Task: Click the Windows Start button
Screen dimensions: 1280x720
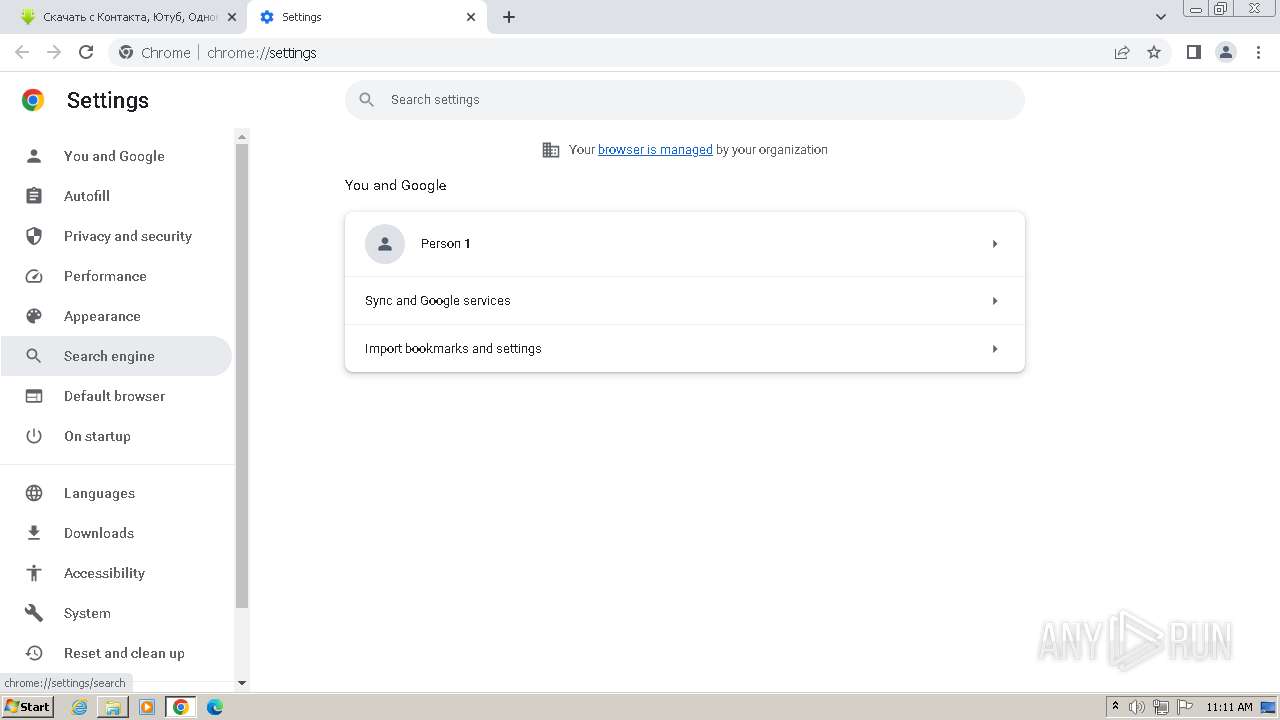Action: tap(27, 707)
